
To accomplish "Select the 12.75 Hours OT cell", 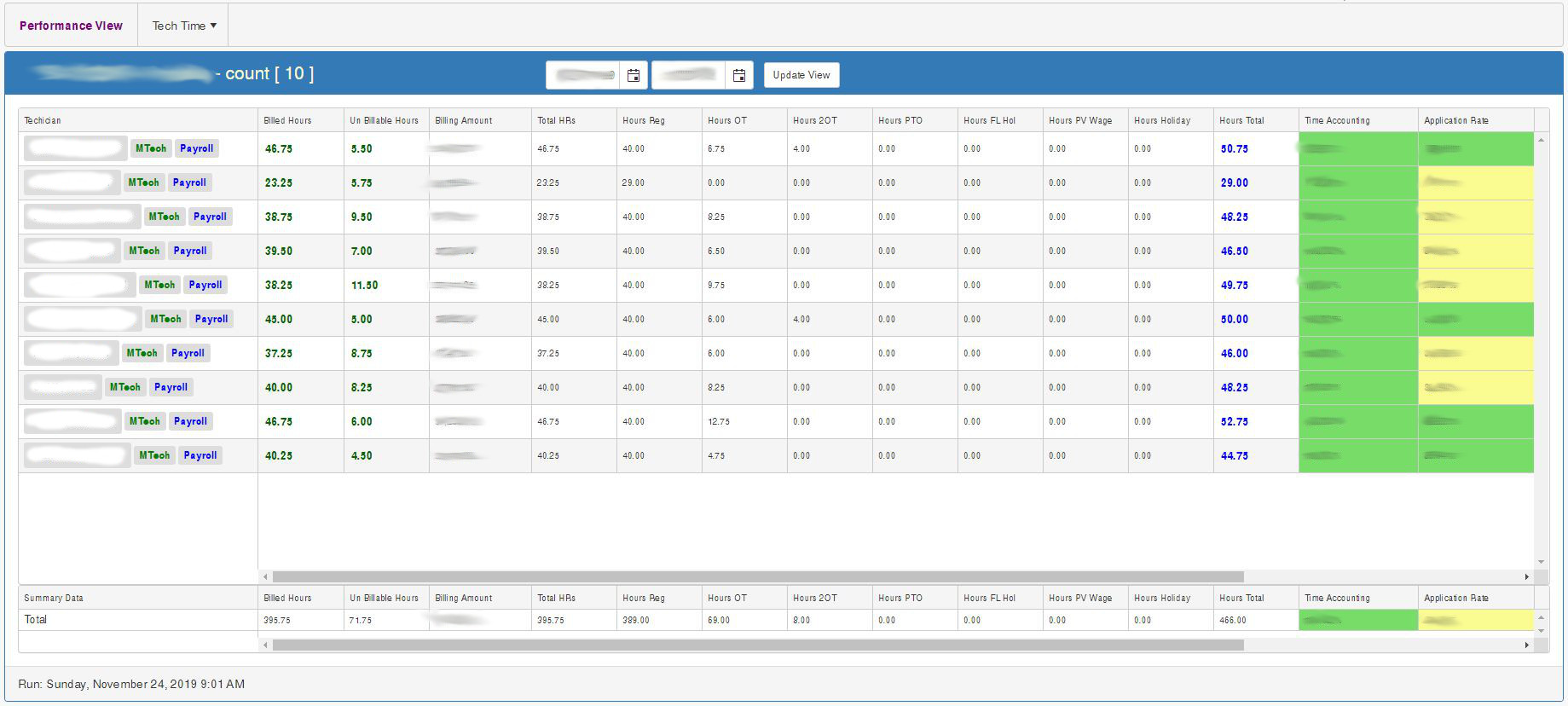I will (x=744, y=421).
